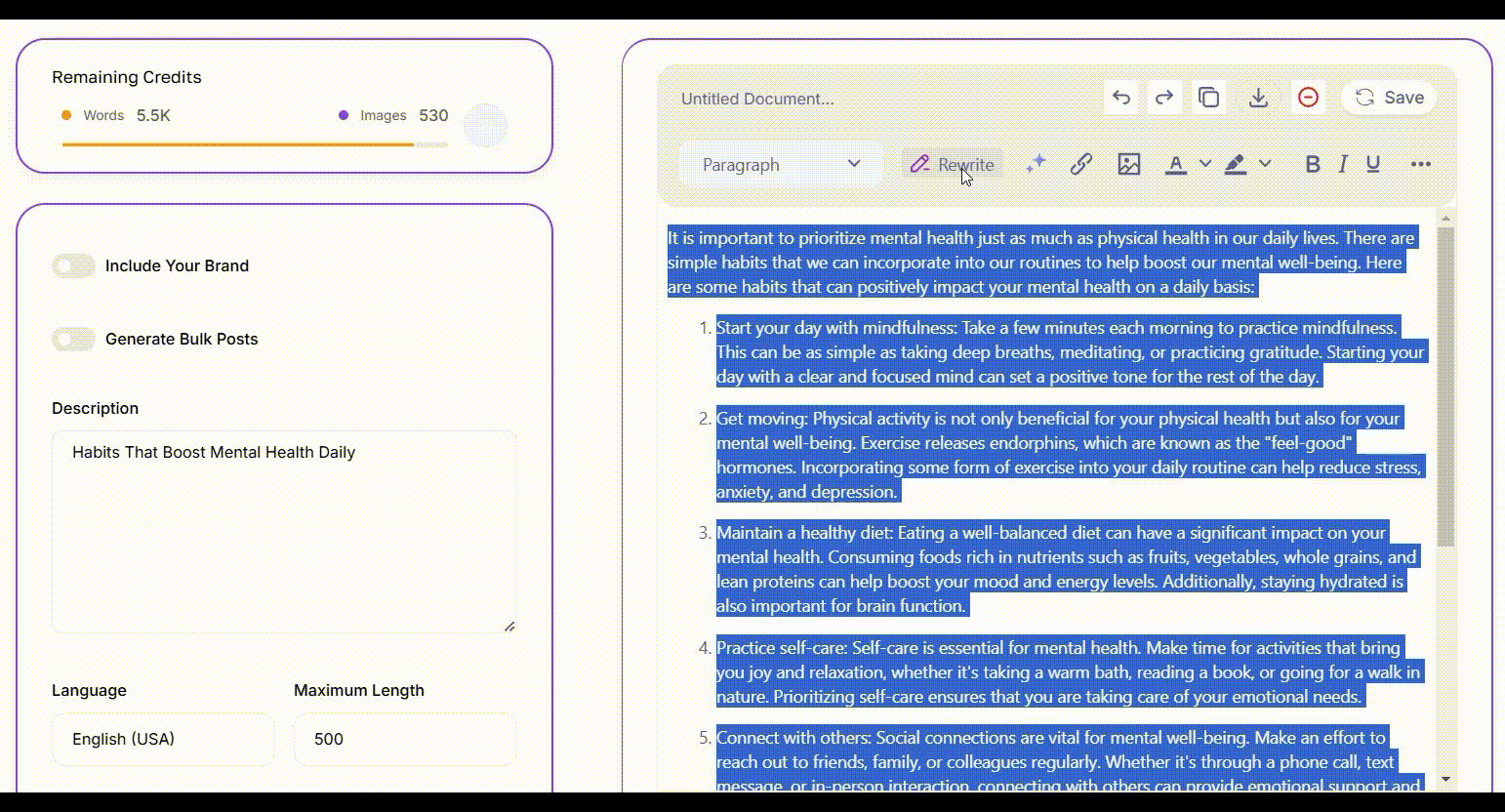Image resolution: width=1505 pixels, height=812 pixels.
Task: Toggle bold formatting
Action: tap(1312, 164)
